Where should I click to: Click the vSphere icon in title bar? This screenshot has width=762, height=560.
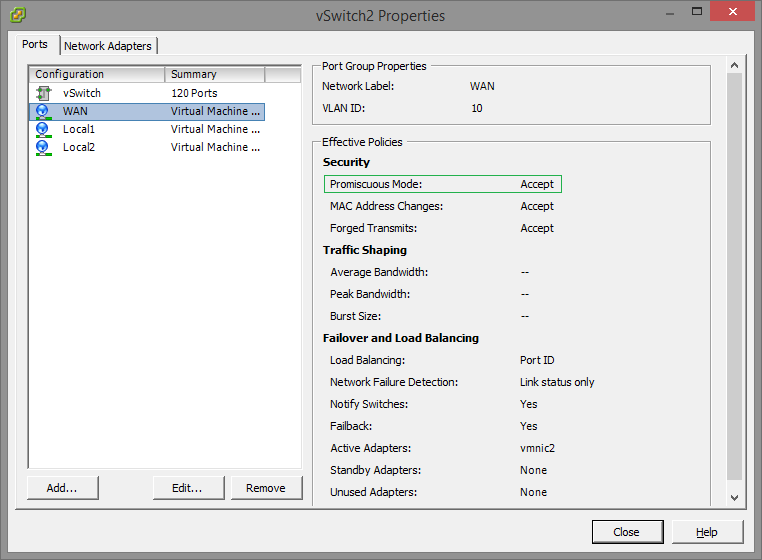pos(18,15)
